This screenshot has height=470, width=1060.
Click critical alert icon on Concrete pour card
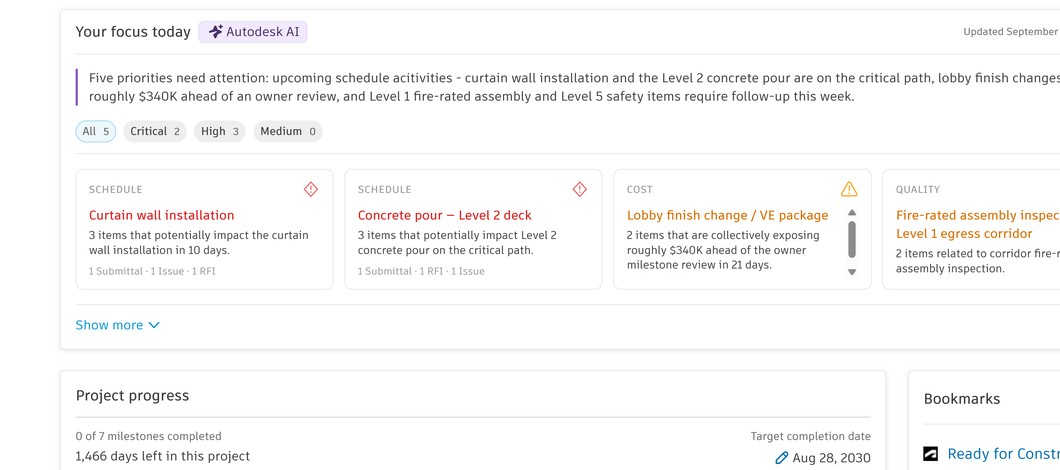click(x=579, y=189)
